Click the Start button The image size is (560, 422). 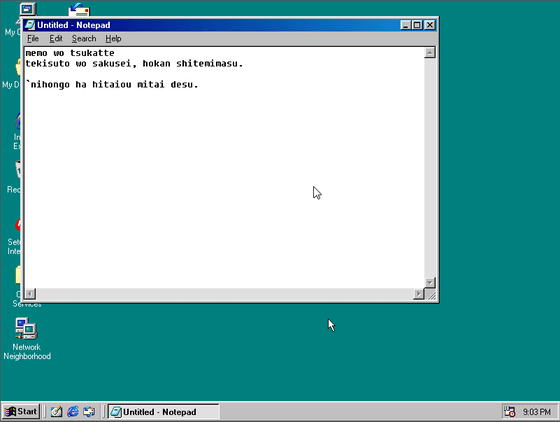pyautogui.click(x=21, y=412)
